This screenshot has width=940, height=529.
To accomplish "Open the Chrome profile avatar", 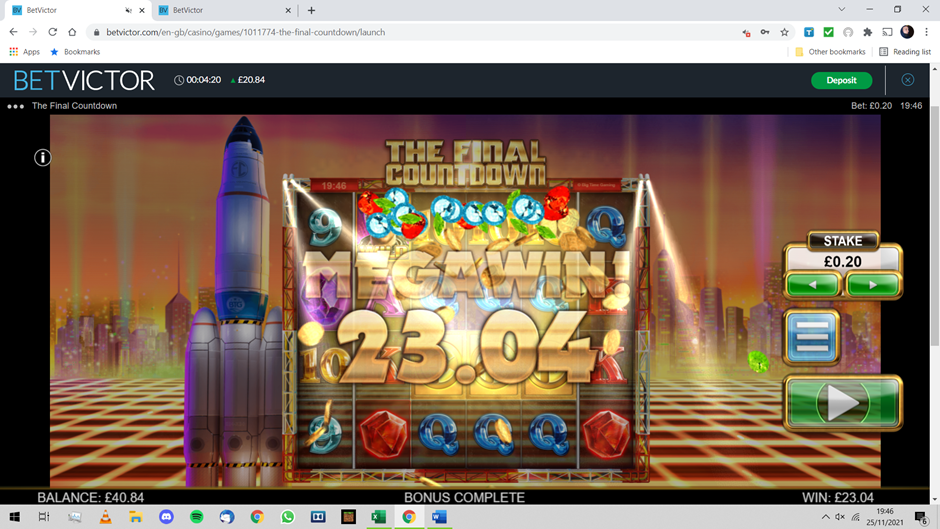I will pyautogui.click(x=907, y=32).
